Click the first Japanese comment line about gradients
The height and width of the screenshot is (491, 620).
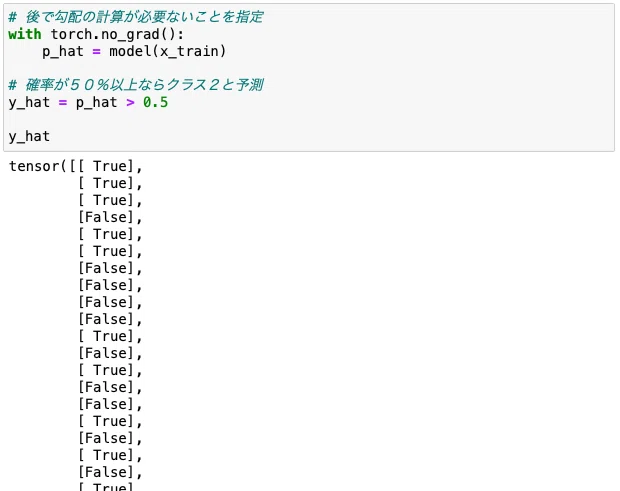click(x=136, y=17)
